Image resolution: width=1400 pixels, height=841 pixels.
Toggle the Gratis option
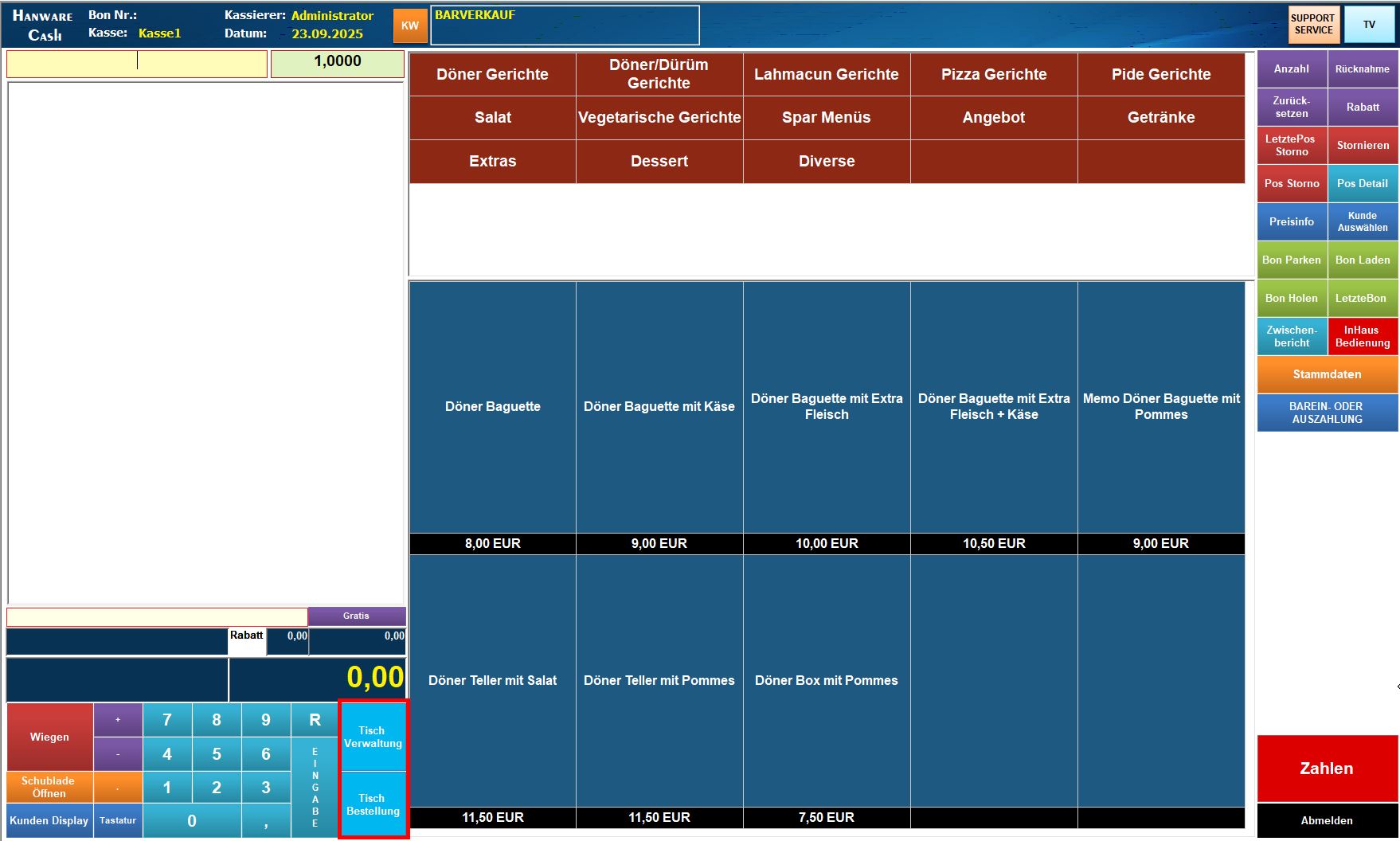coord(356,616)
